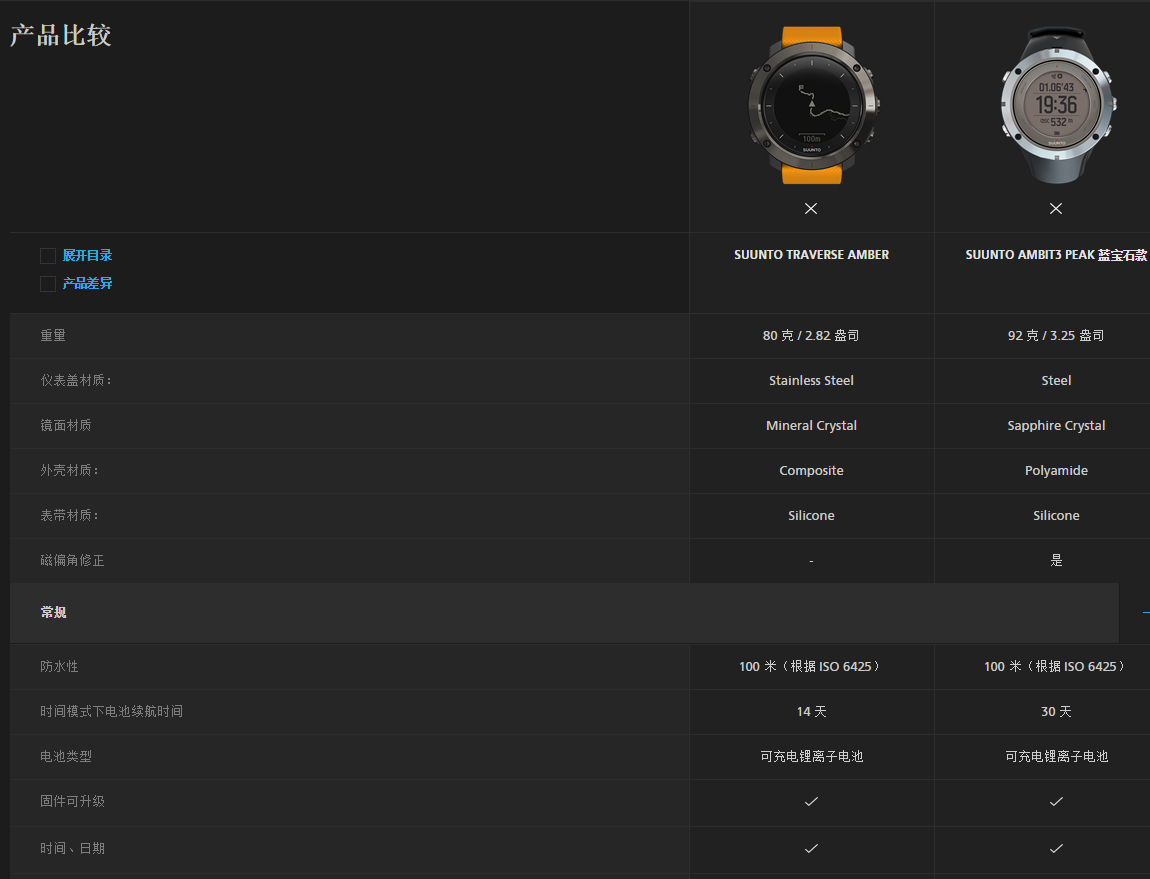Screen dimensions: 1150x879
Task: Select 'Silicone' under Traverse Amber
Action: 811,515
